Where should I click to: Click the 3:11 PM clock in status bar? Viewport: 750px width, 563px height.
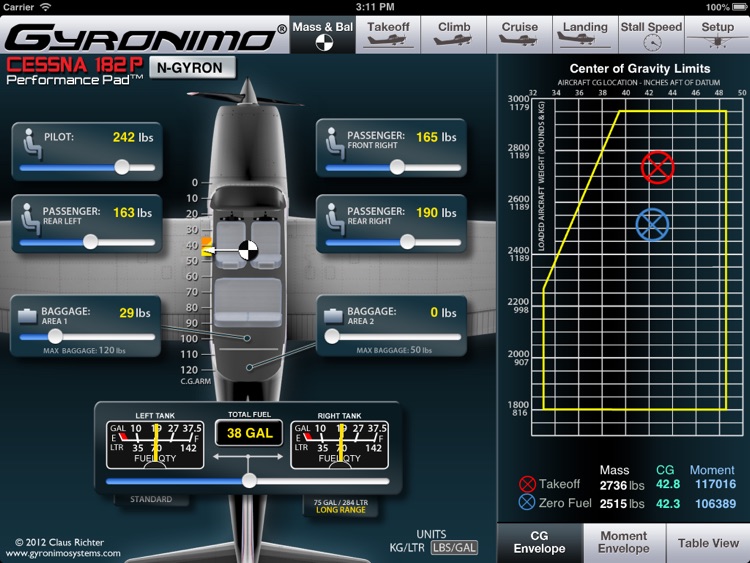point(375,7)
